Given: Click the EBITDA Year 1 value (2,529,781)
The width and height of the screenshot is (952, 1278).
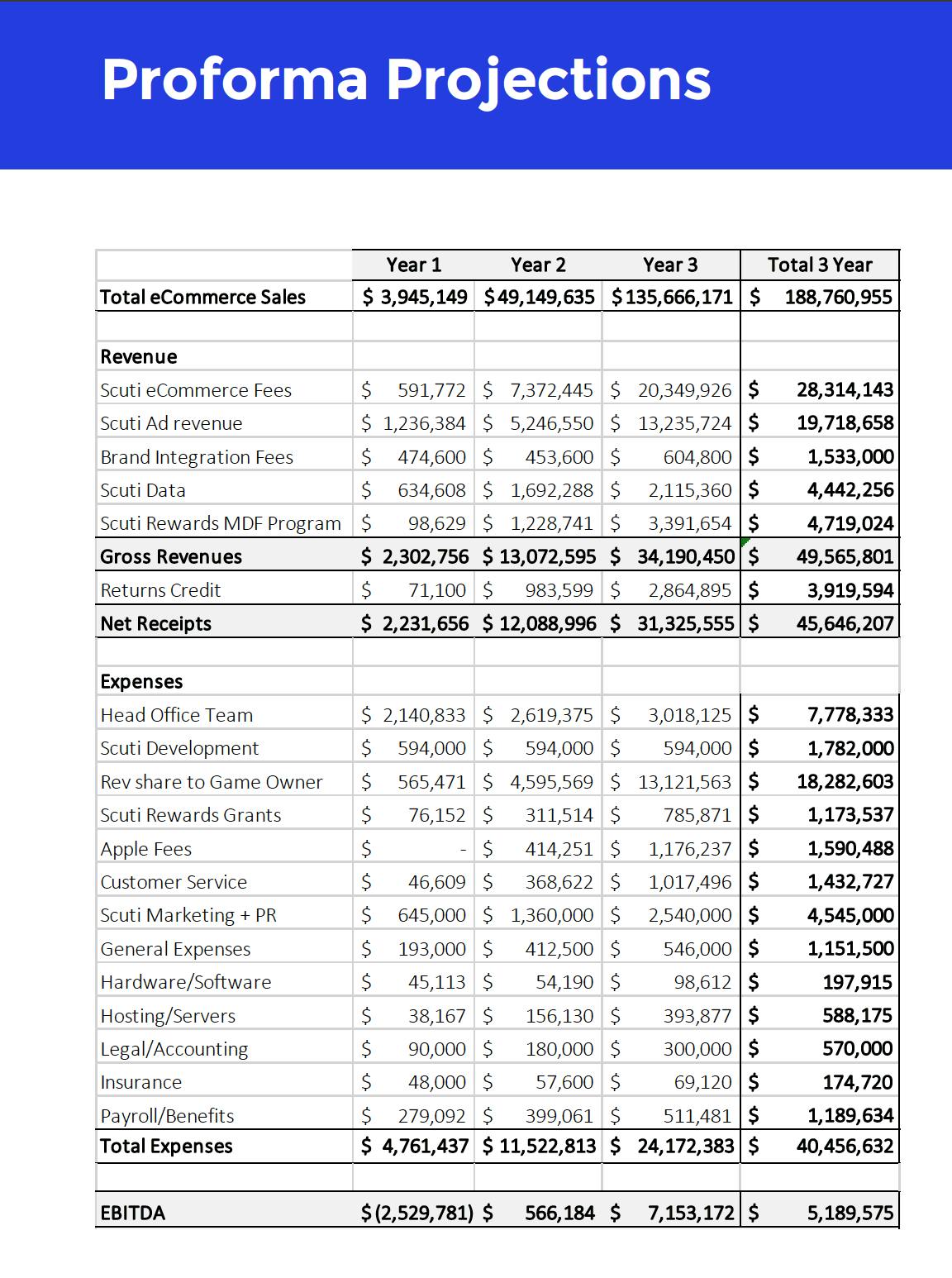Looking at the screenshot, I should tap(422, 1213).
